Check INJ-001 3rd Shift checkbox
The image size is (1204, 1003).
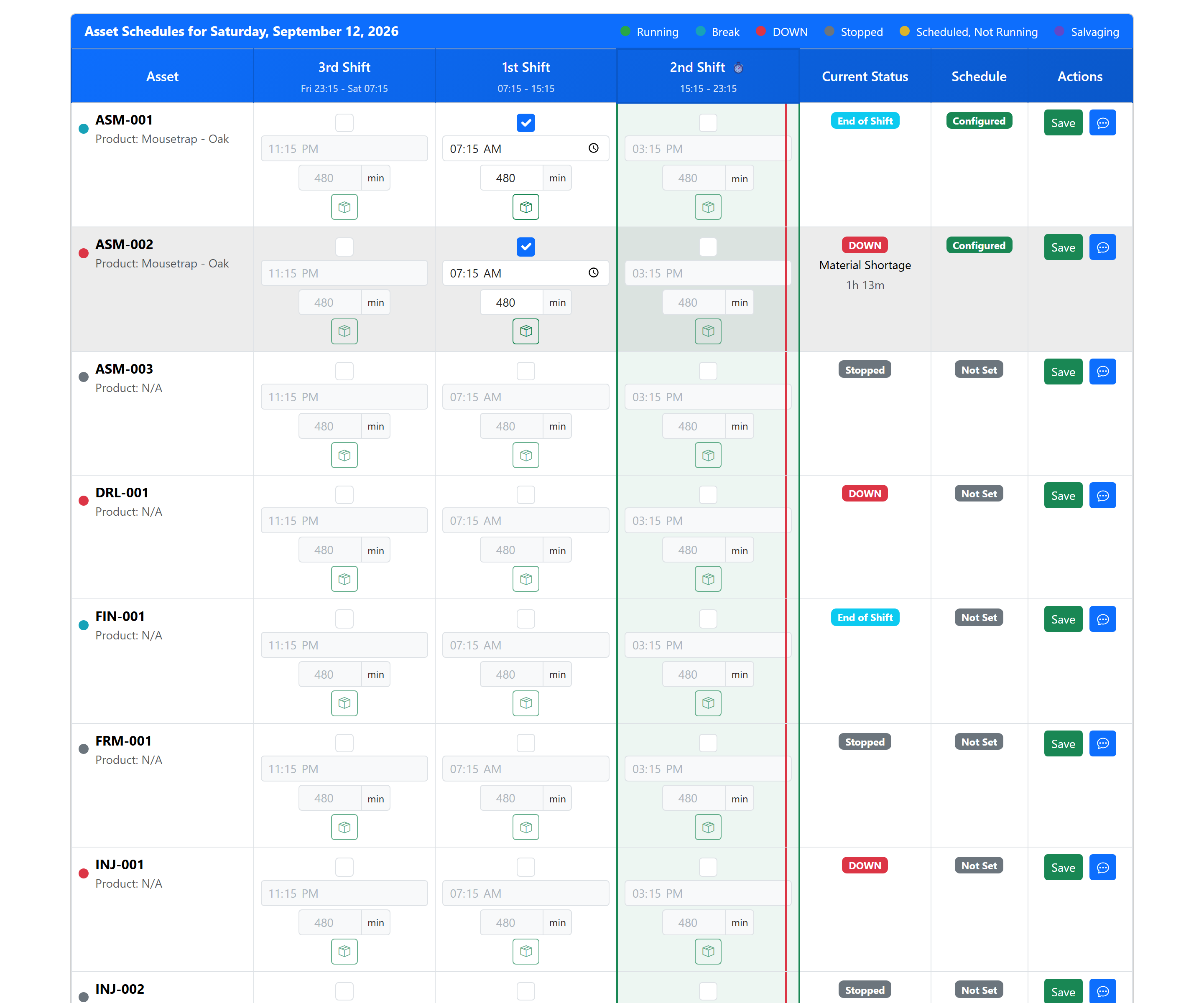pyautogui.click(x=344, y=867)
